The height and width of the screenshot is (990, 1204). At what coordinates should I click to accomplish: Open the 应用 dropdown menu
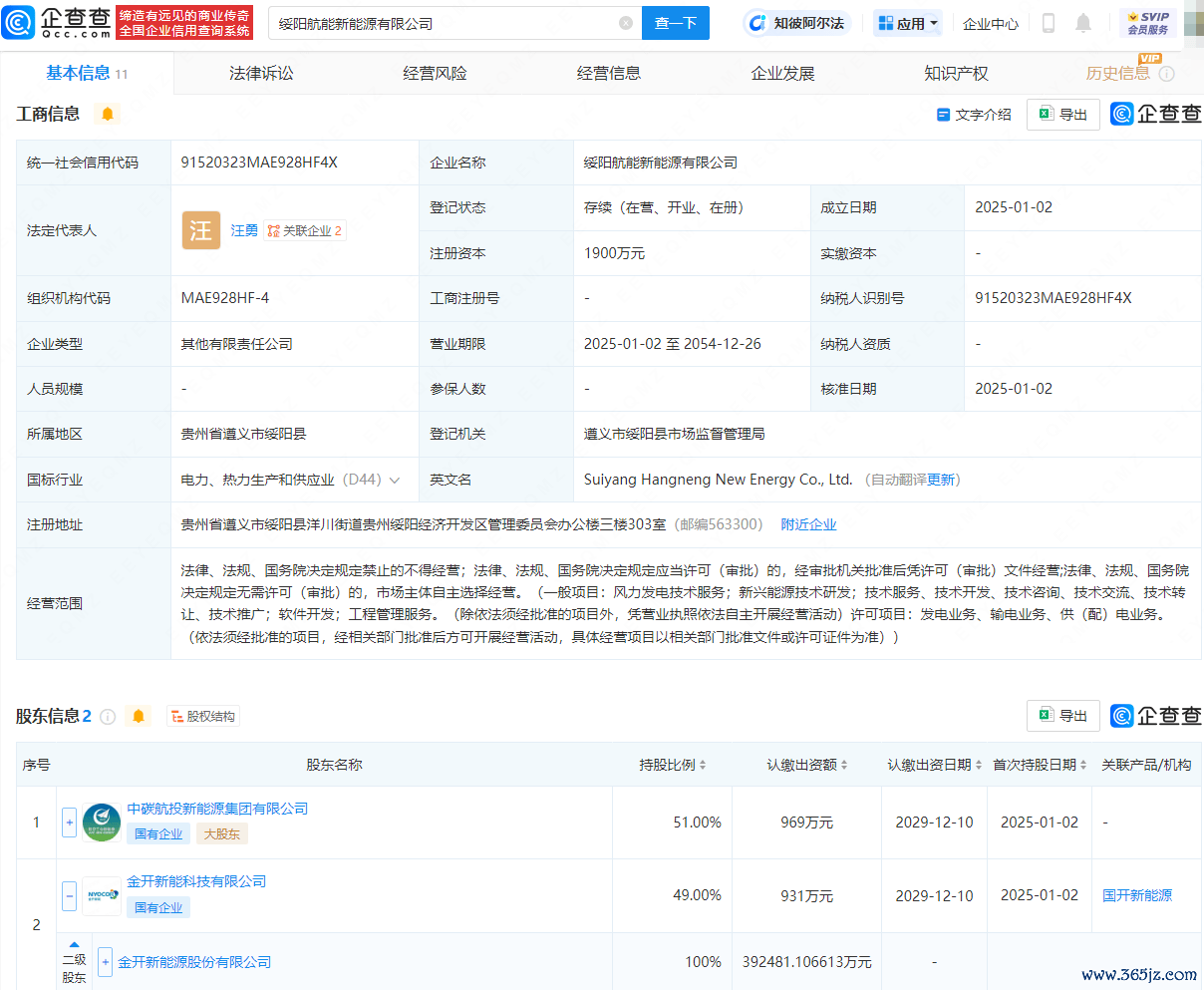(908, 23)
